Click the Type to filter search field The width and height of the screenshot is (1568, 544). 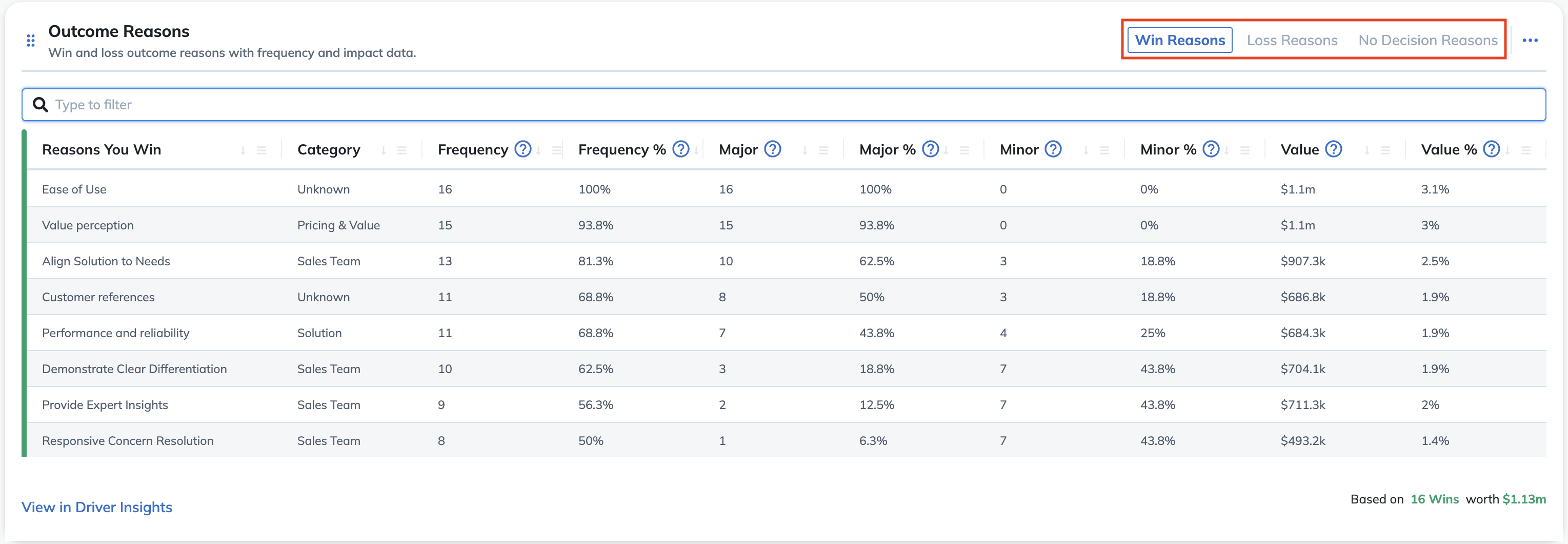pos(783,105)
